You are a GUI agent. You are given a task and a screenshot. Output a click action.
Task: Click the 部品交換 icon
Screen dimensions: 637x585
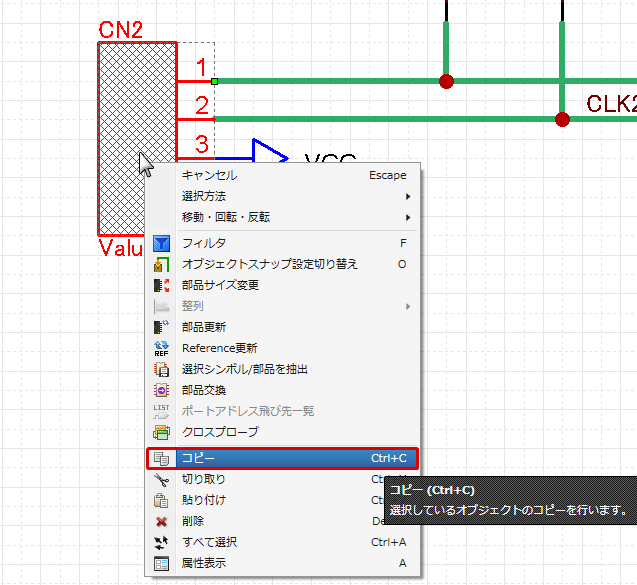click(x=161, y=390)
